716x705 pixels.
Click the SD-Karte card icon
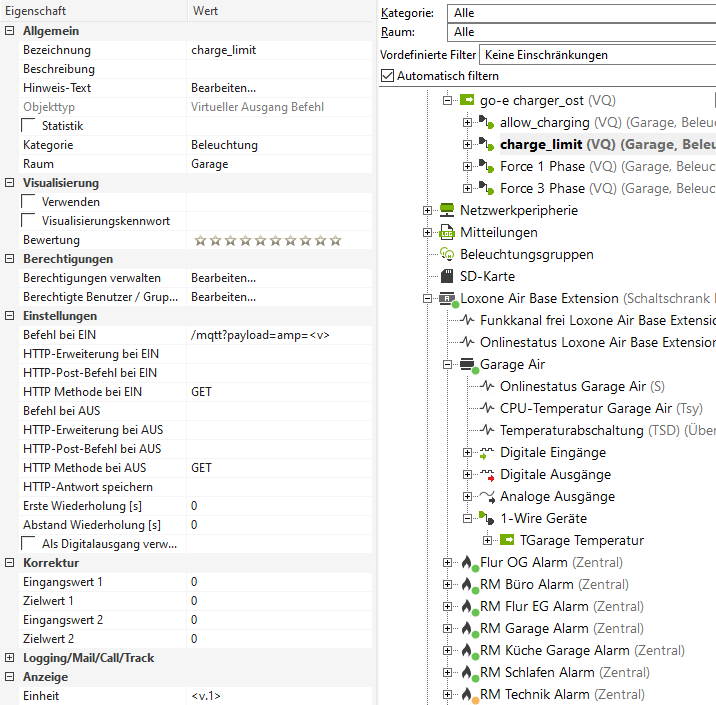click(x=447, y=276)
